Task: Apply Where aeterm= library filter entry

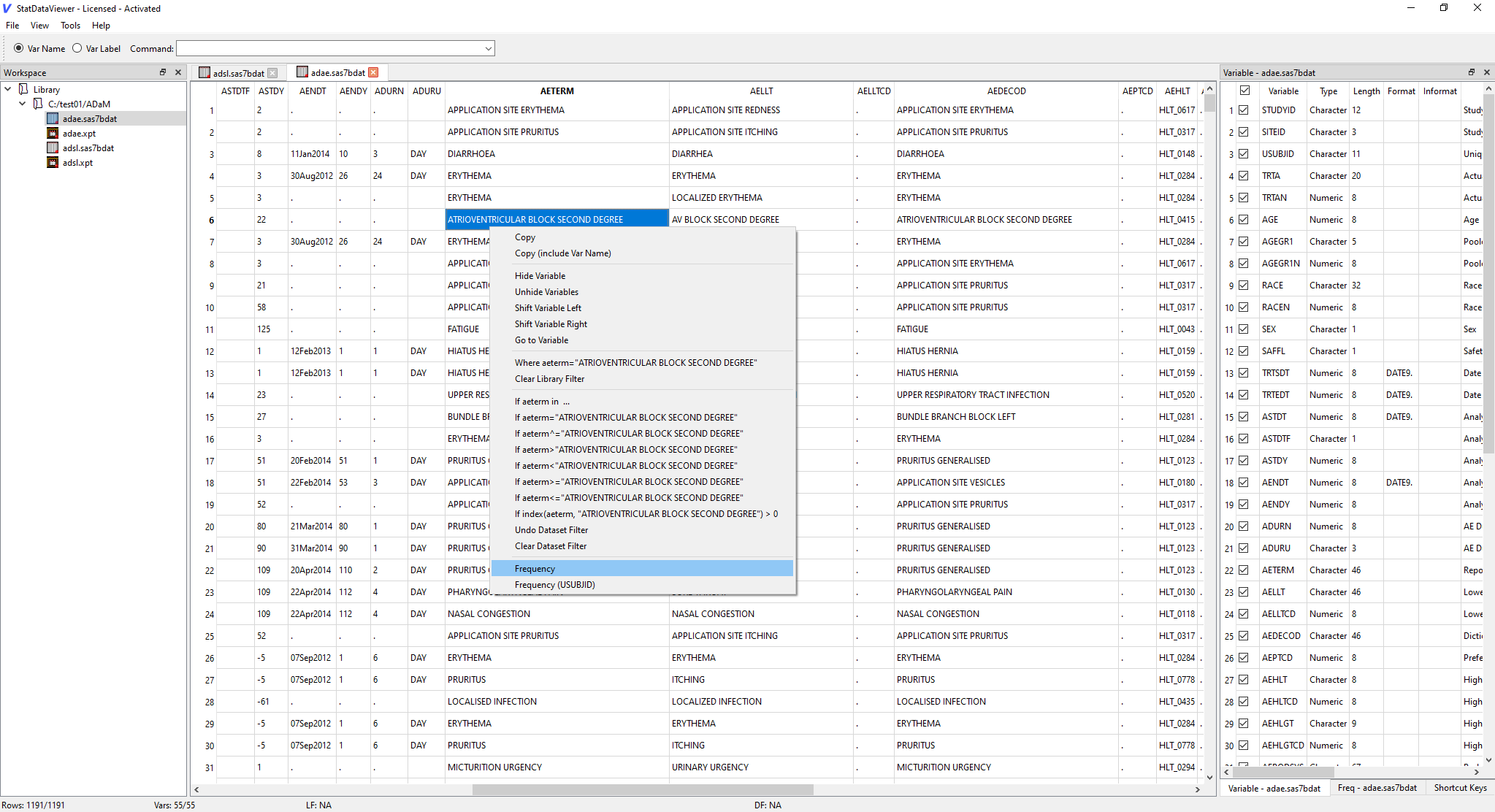Action: click(642, 363)
